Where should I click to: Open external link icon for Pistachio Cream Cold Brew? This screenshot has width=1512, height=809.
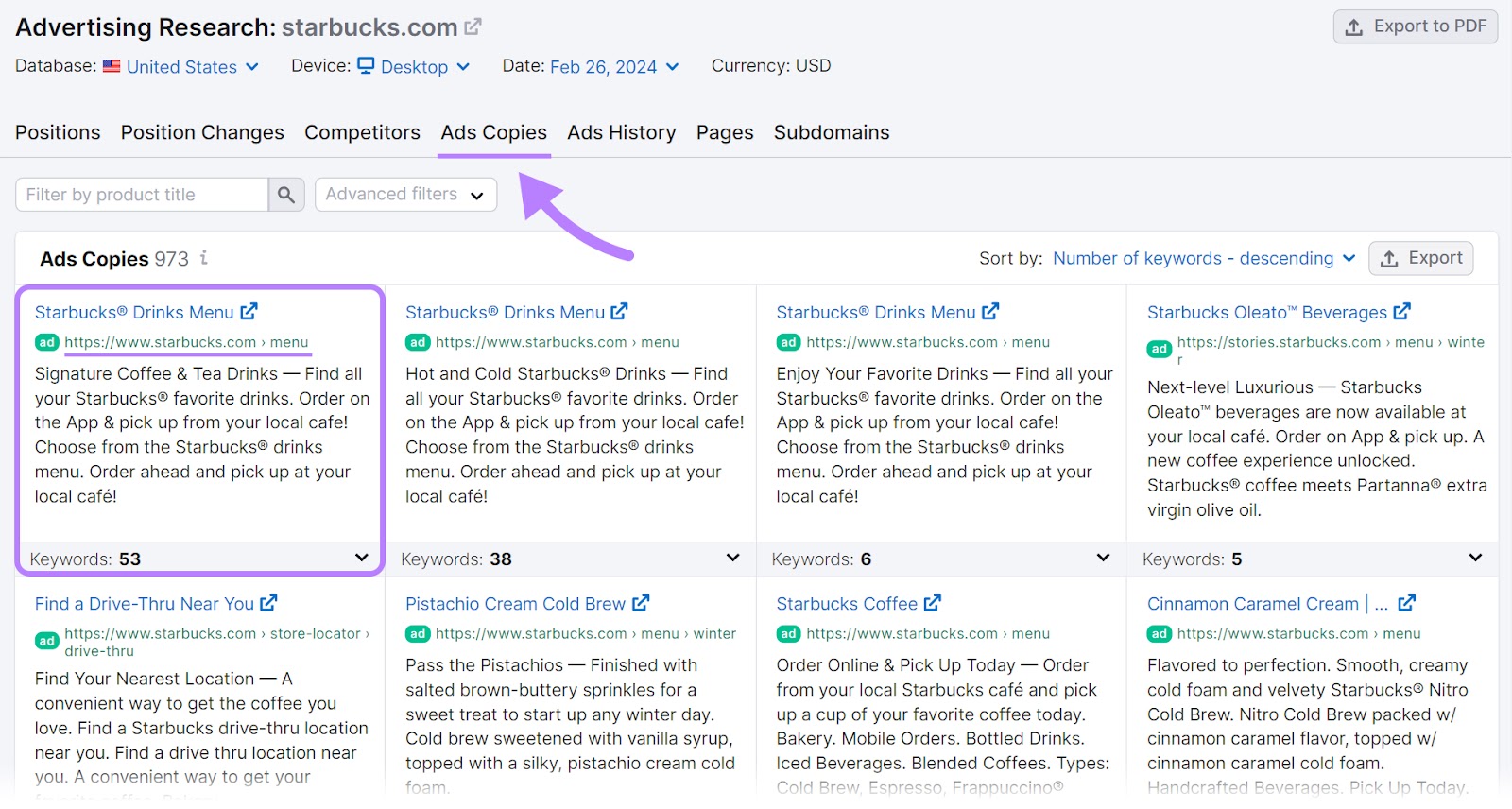pyautogui.click(x=641, y=602)
